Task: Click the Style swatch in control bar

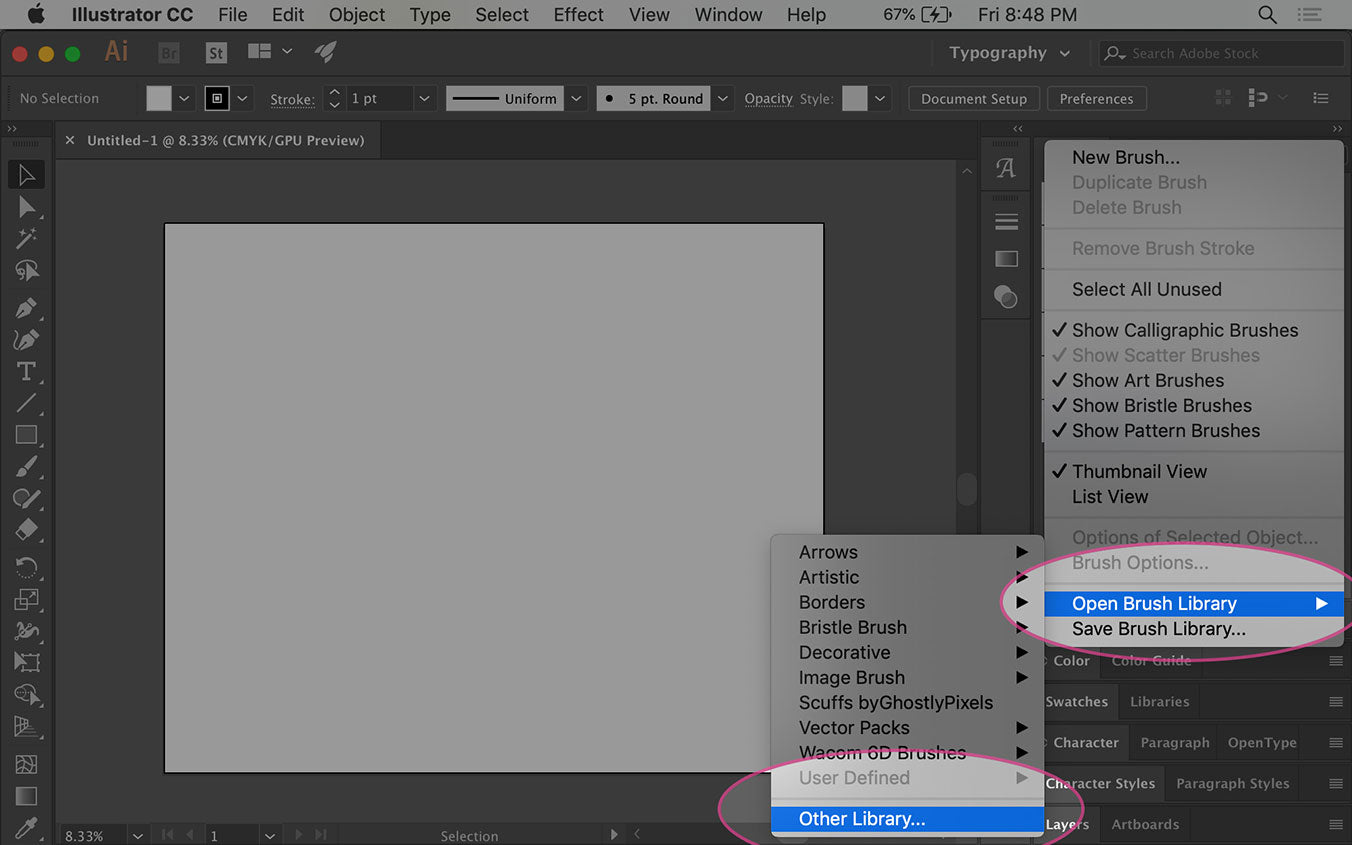Action: (x=855, y=98)
